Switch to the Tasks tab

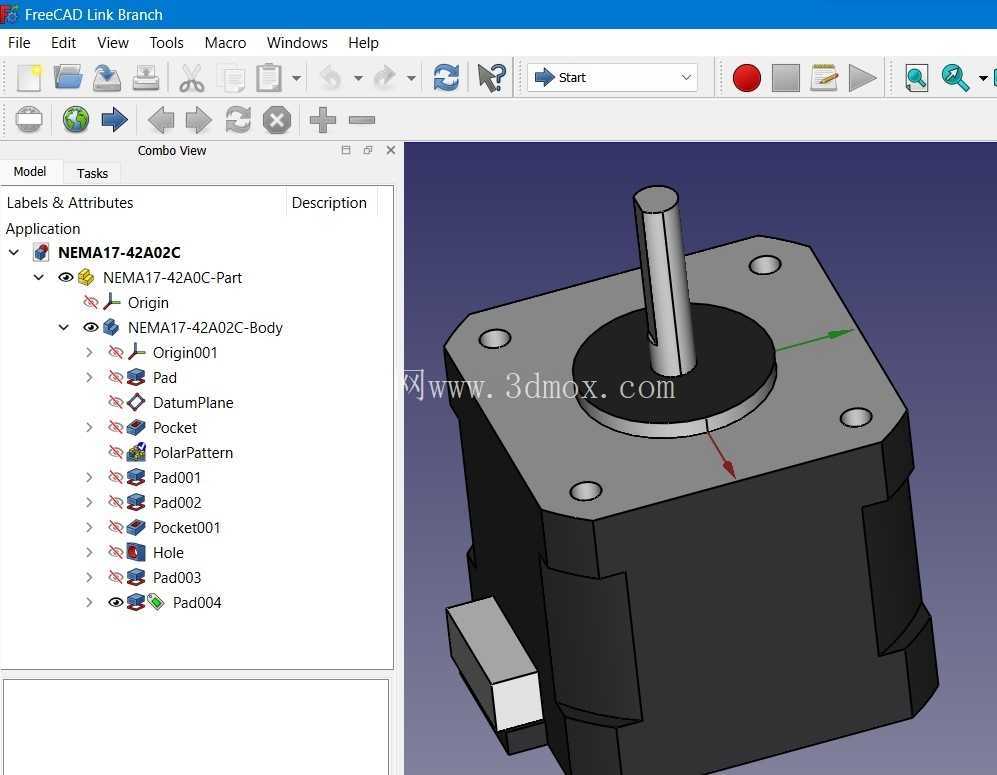92,173
